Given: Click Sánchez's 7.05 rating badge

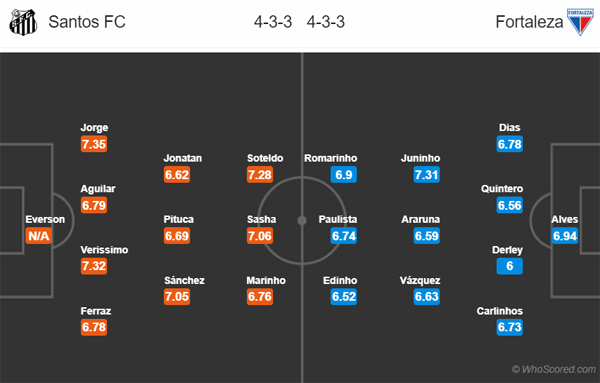Looking at the screenshot, I should 177,297.
